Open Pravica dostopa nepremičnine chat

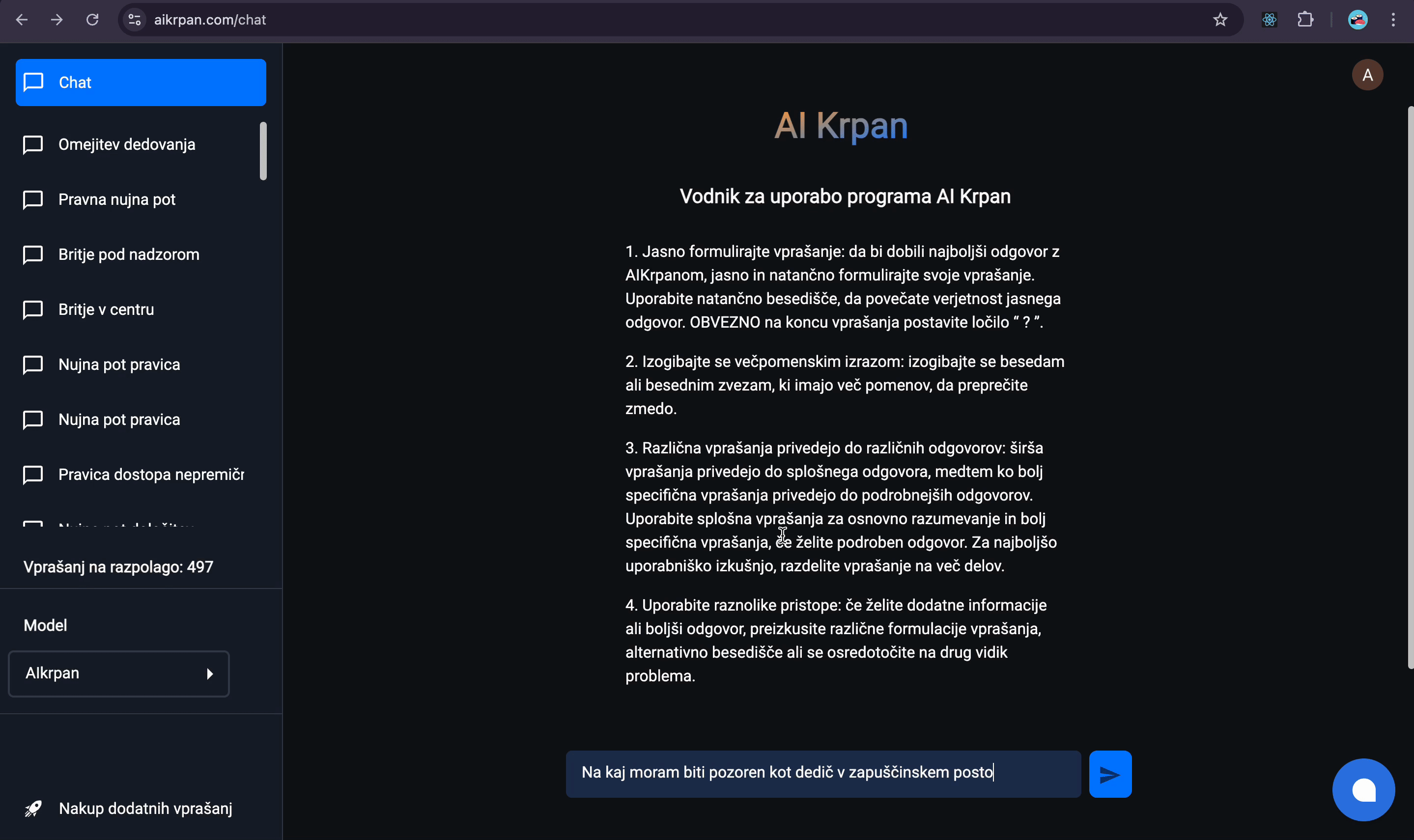click(x=150, y=475)
